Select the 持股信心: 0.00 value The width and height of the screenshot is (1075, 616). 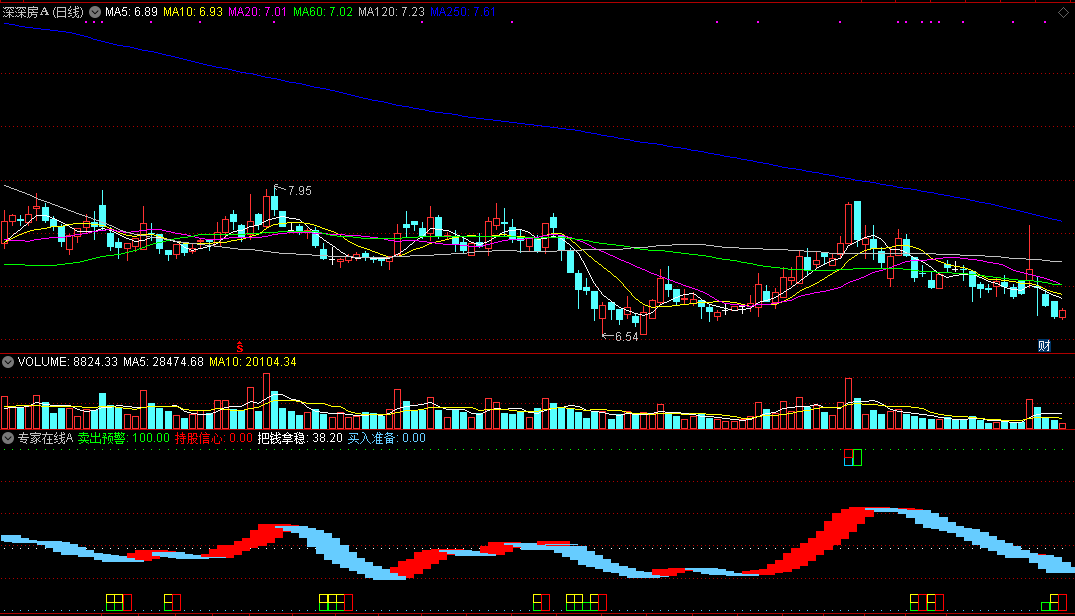tap(213, 438)
